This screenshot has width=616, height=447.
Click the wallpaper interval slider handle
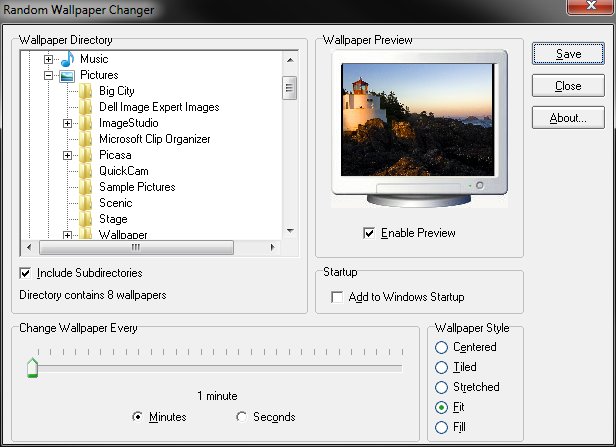pos(32,368)
